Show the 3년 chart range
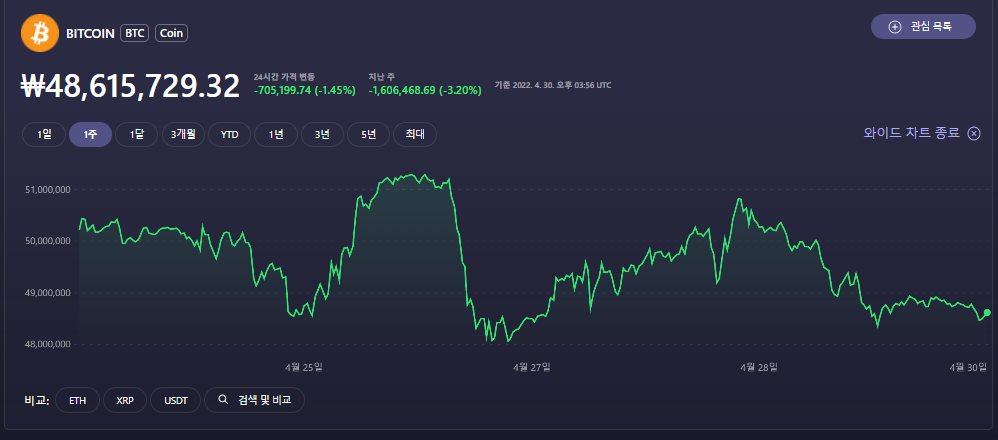 point(322,135)
